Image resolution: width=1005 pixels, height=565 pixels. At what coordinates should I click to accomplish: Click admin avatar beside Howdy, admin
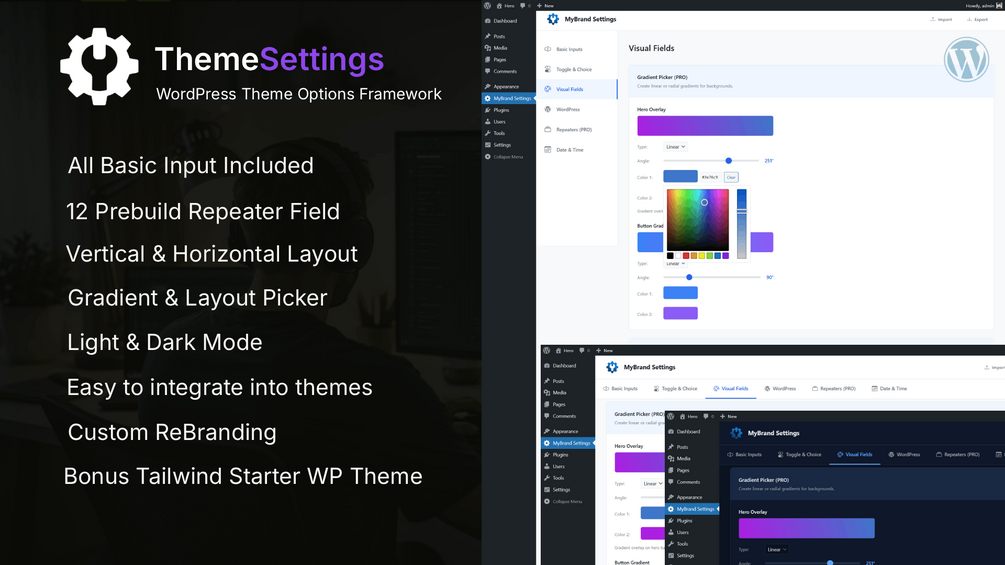point(999,6)
